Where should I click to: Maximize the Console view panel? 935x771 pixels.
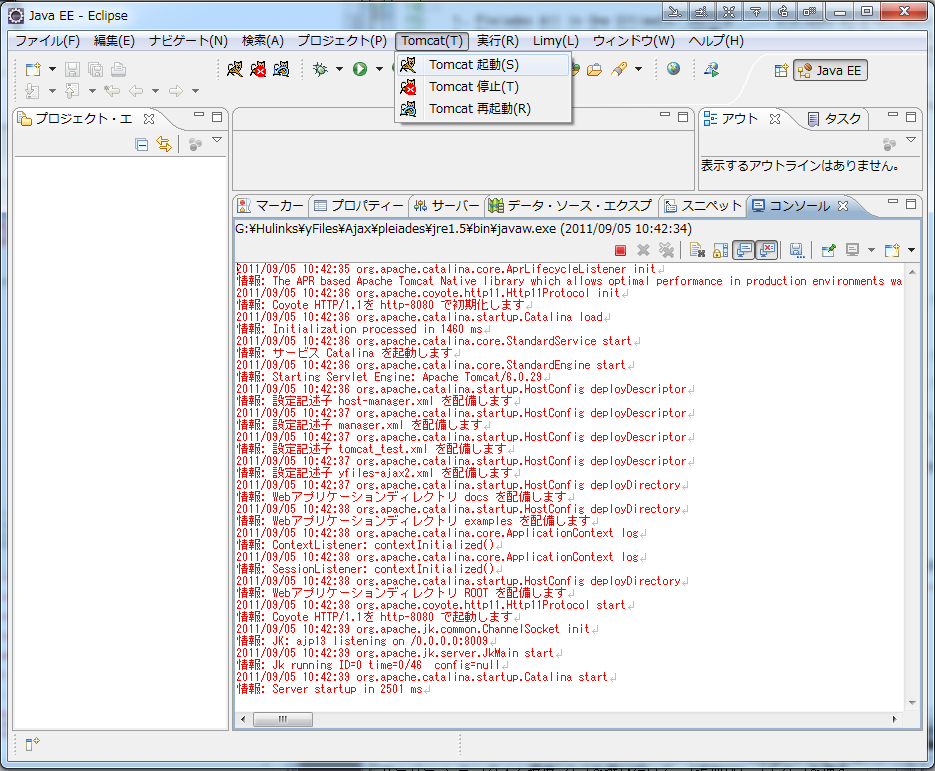911,204
